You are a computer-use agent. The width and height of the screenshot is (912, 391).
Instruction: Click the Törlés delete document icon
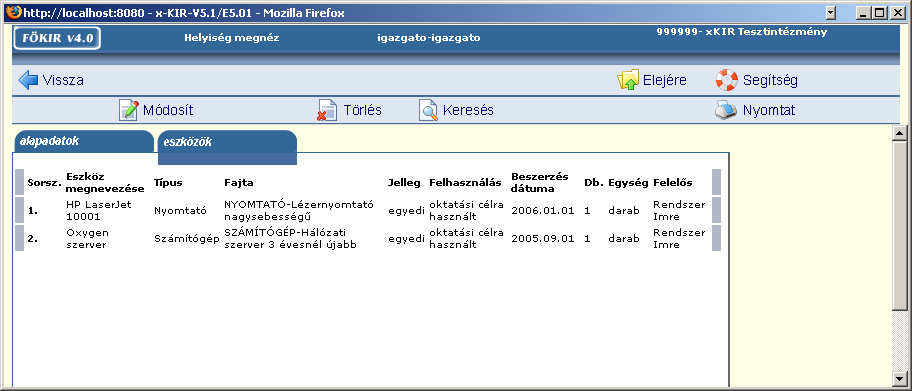point(327,110)
